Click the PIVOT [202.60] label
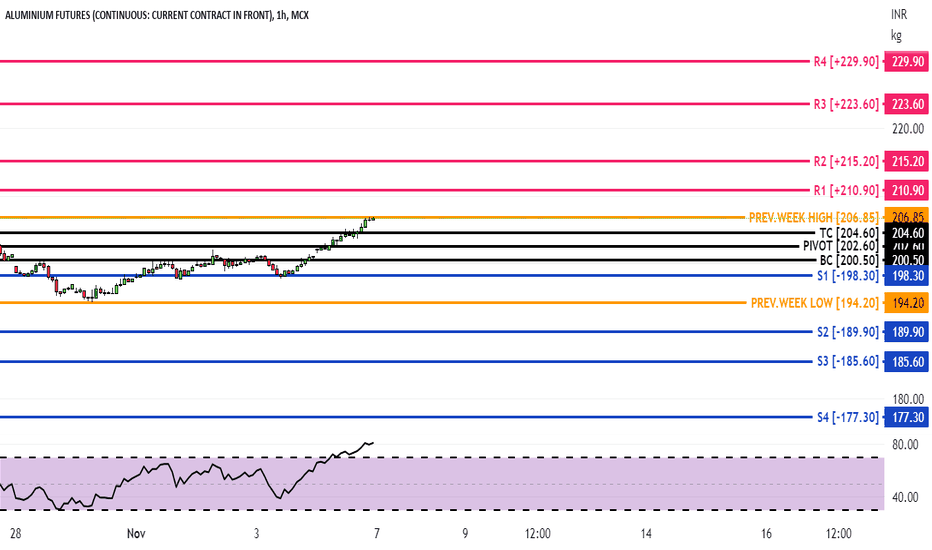Image resolution: width=932 pixels, height=550 pixels. 840,246
